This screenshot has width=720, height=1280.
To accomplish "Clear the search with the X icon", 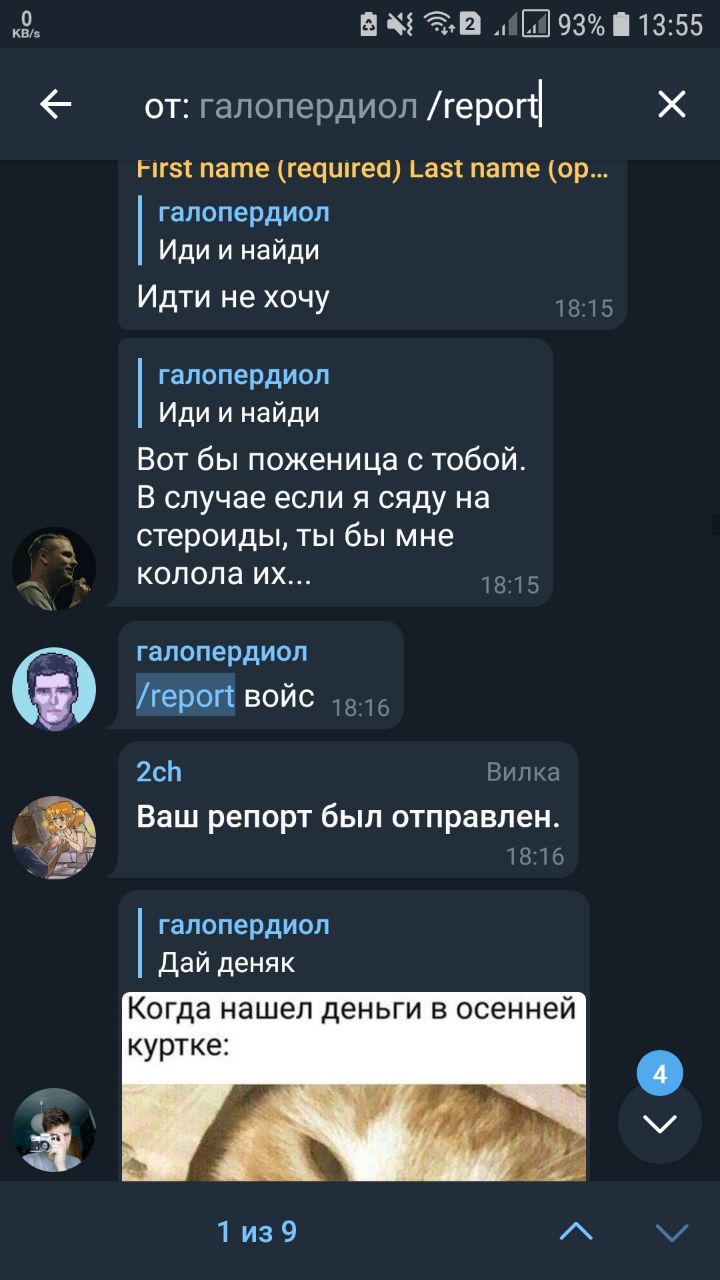I will [671, 104].
